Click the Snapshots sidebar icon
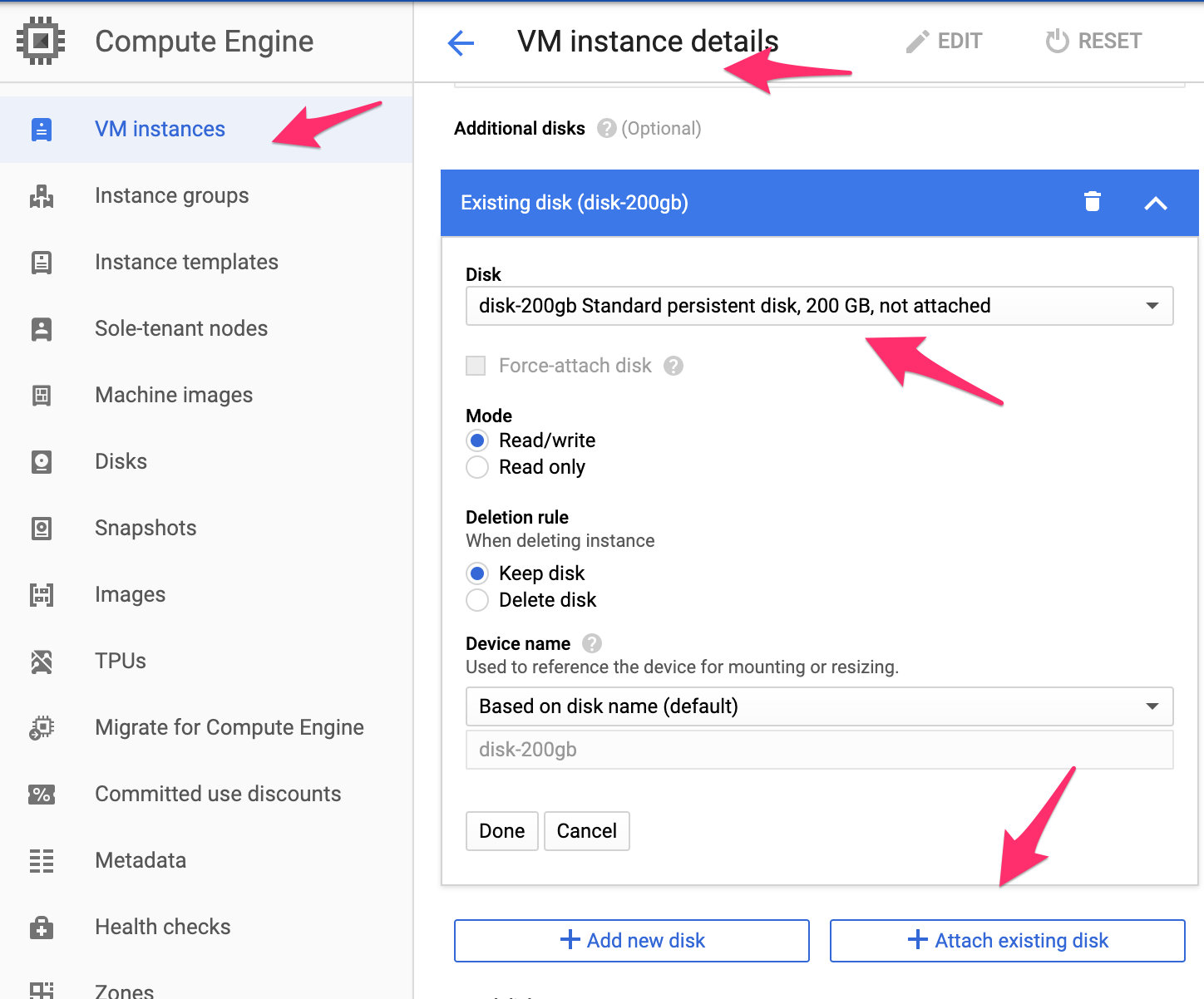 42,529
